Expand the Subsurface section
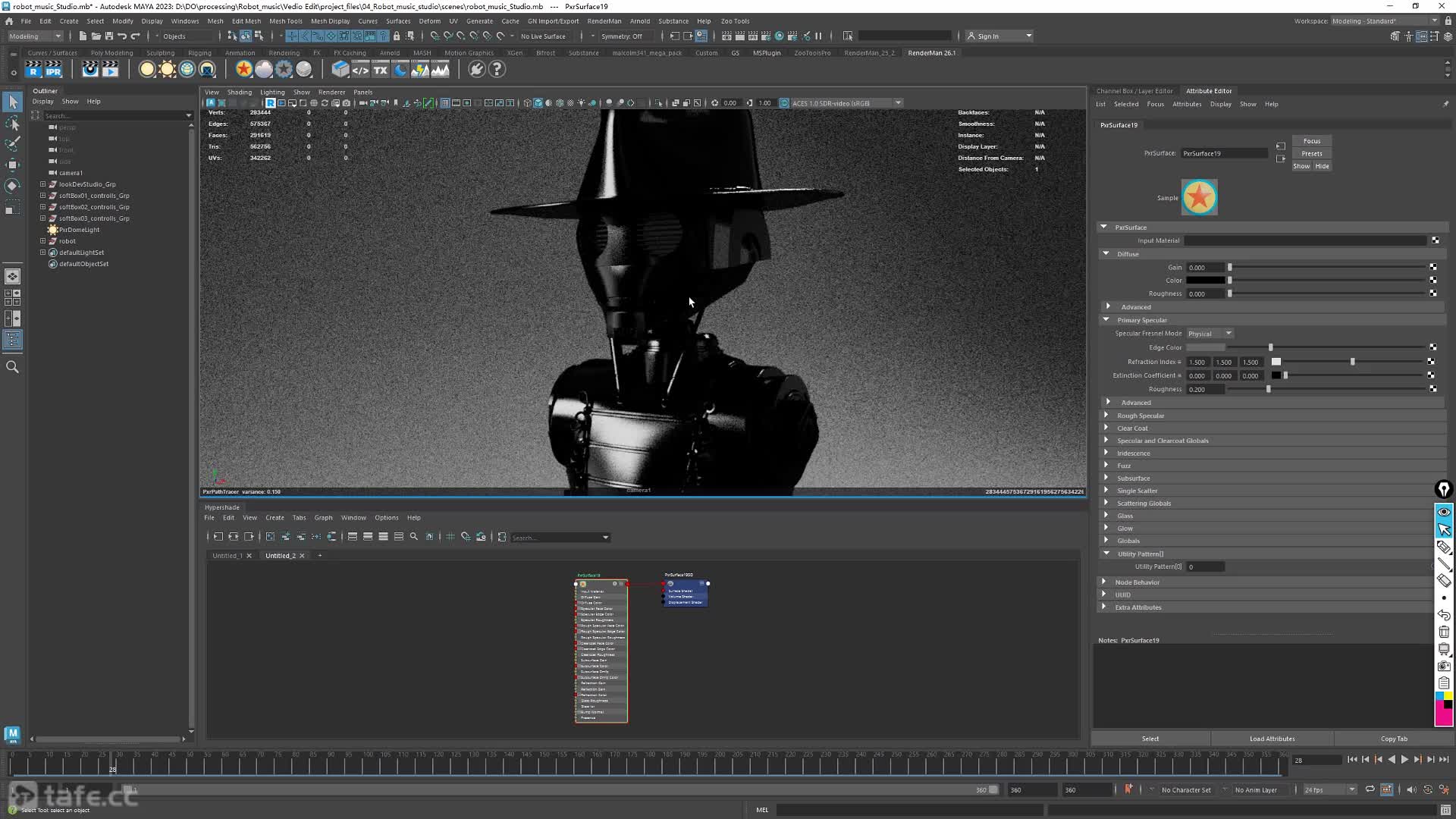Screen dimensions: 1456x819 [x=1106, y=479]
